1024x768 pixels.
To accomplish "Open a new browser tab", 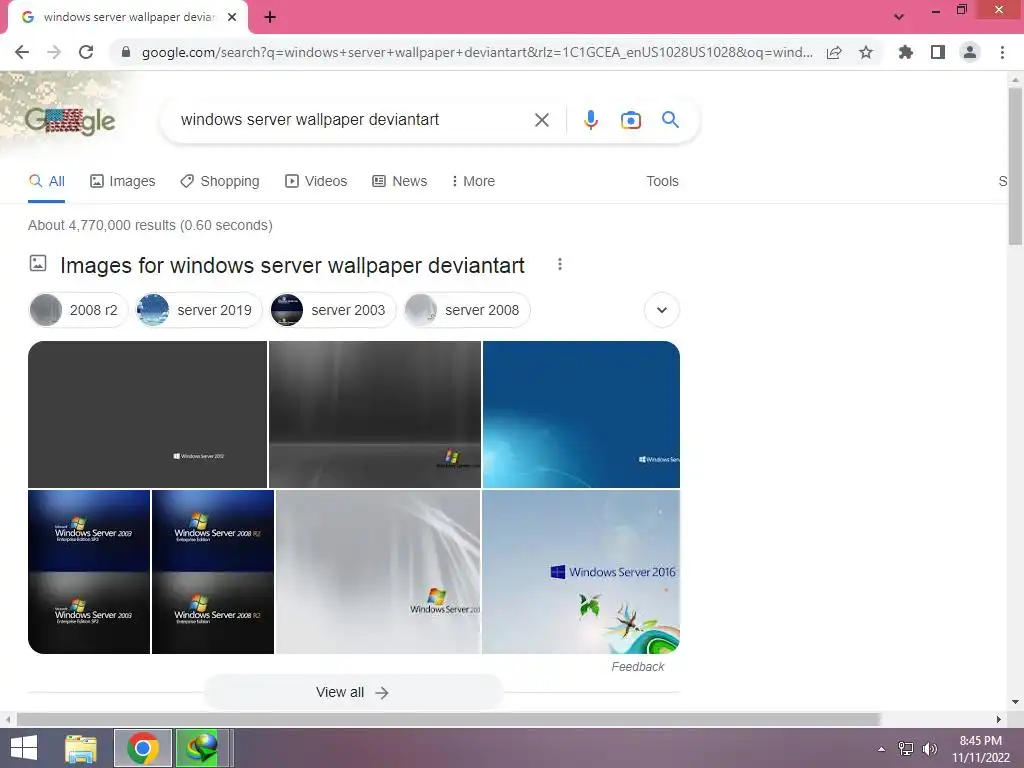I will coord(270,17).
